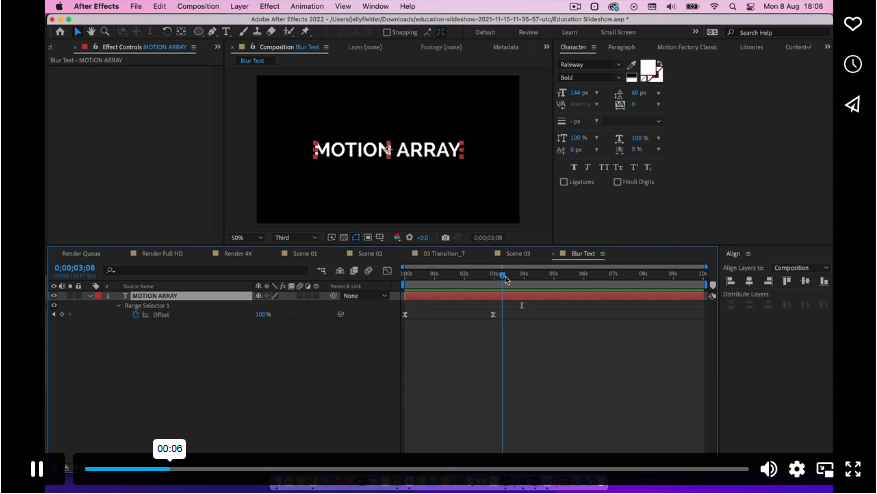The width and height of the screenshot is (877, 494).
Task: Select the Selection arrow tool
Action: pos(78,32)
